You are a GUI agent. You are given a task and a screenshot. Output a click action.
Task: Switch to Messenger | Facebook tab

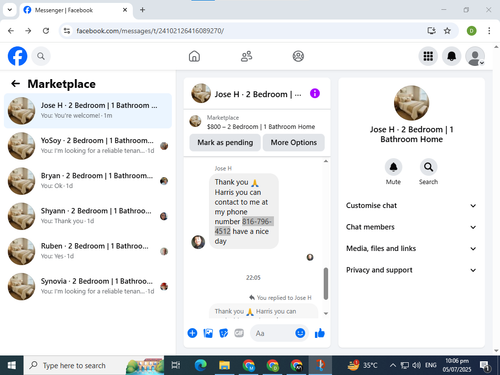pos(76,10)
